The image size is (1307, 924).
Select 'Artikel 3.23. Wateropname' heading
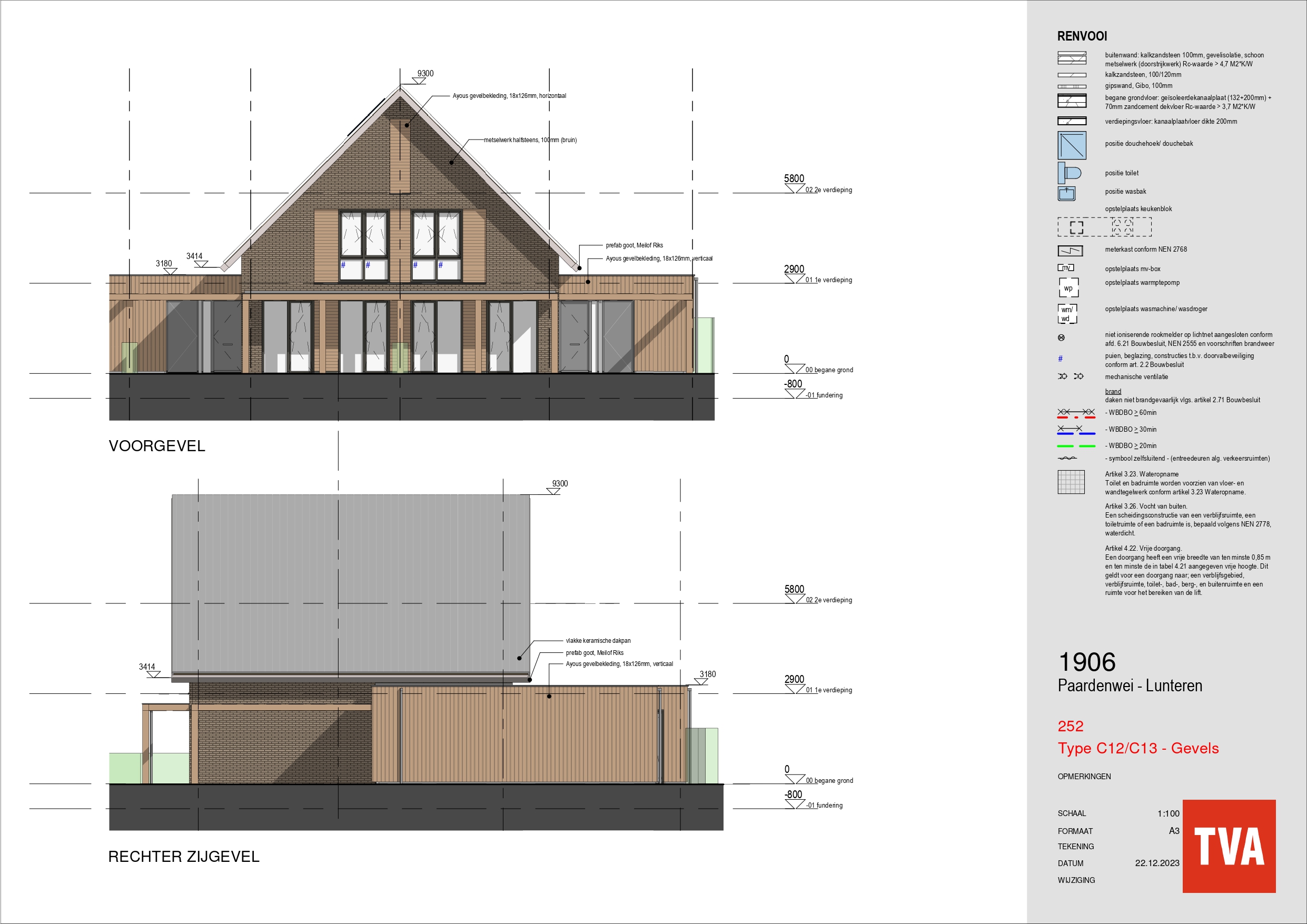[x=1141, y=474]
